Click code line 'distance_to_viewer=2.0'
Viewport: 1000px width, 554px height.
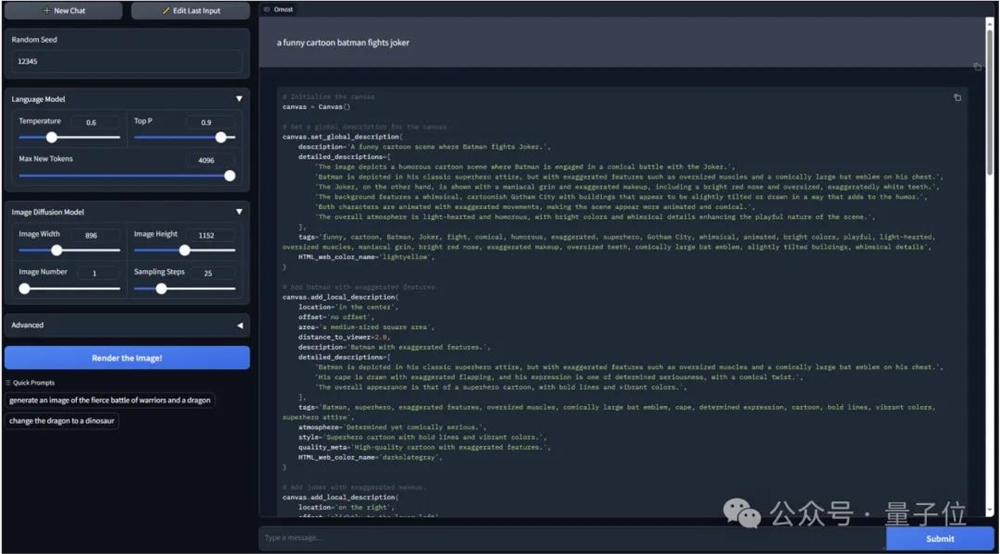point(343,337)
